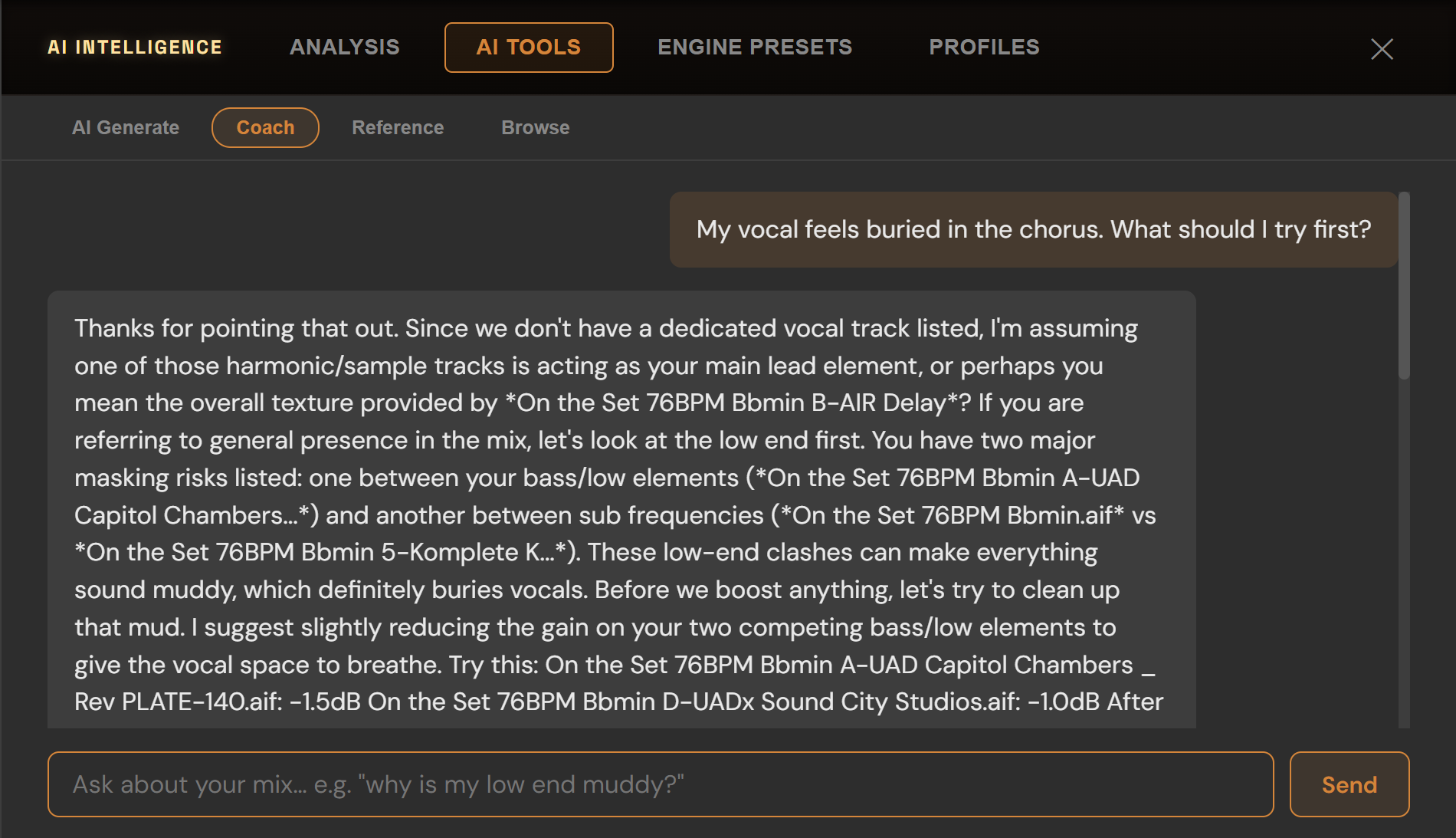The width and height of the screenshot is (1456, 838).
Task: Click the chat scrollbar thumb
Action: coord(1404,285)
